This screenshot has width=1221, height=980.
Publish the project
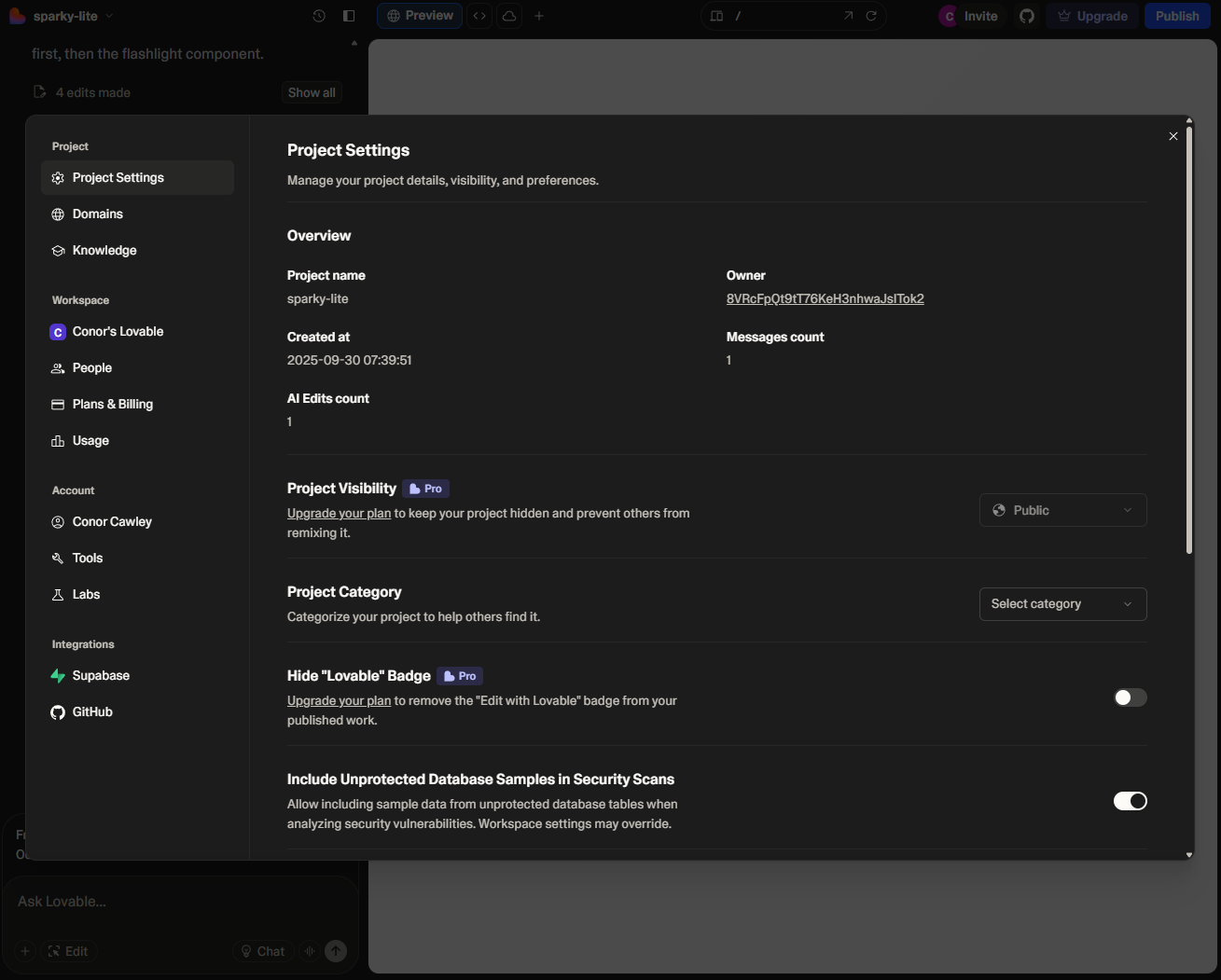pyautogui.click(x=1176, y=16)
